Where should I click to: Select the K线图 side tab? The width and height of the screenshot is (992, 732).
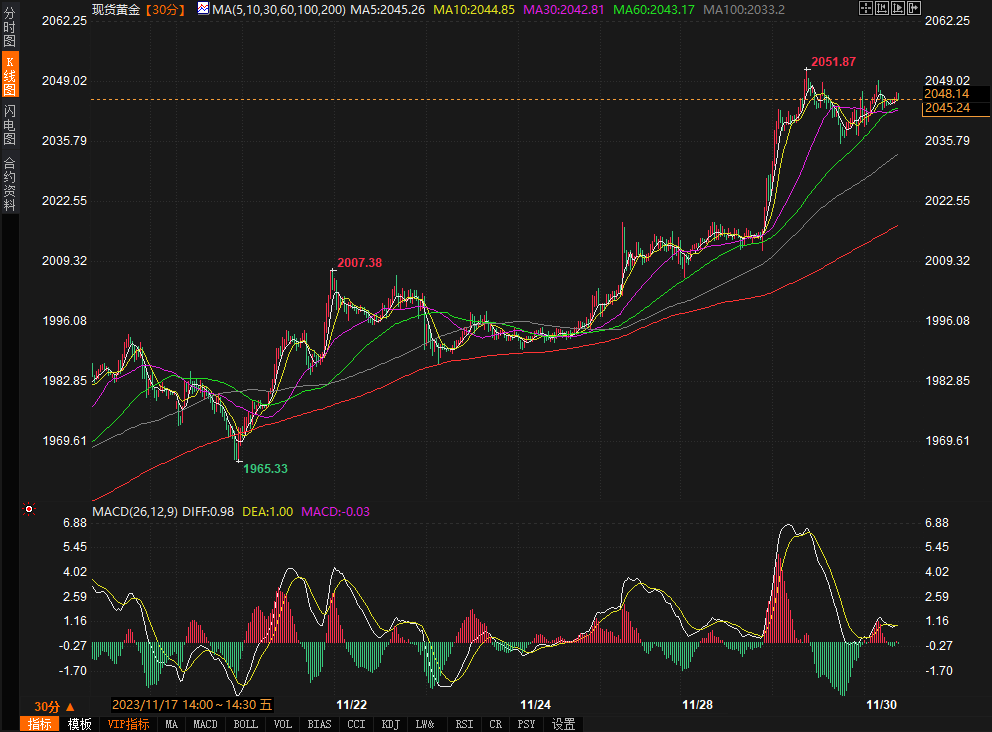(10, 75)
